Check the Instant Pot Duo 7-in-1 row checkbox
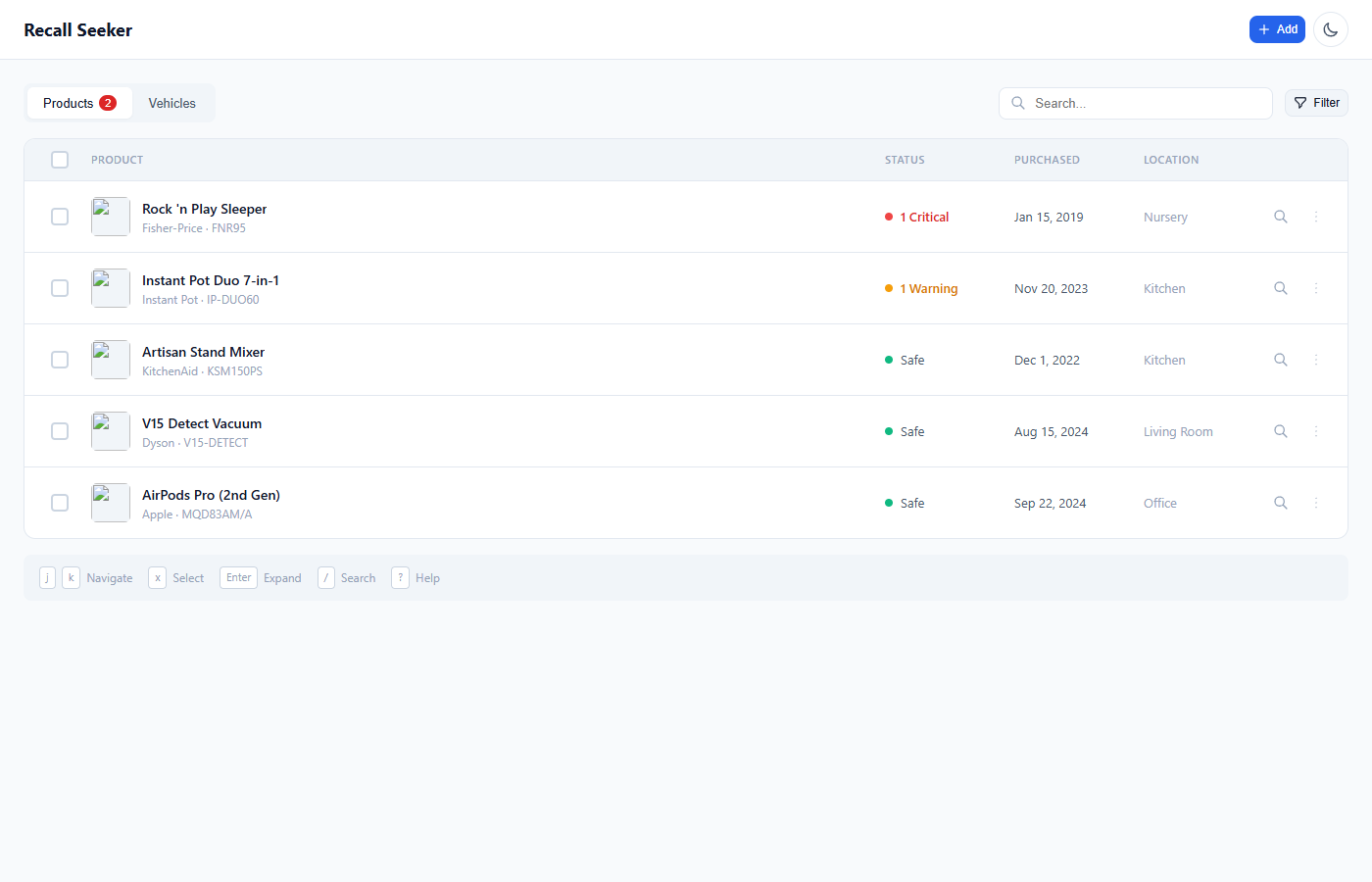The image size is (1372, 882). (60, 288)
